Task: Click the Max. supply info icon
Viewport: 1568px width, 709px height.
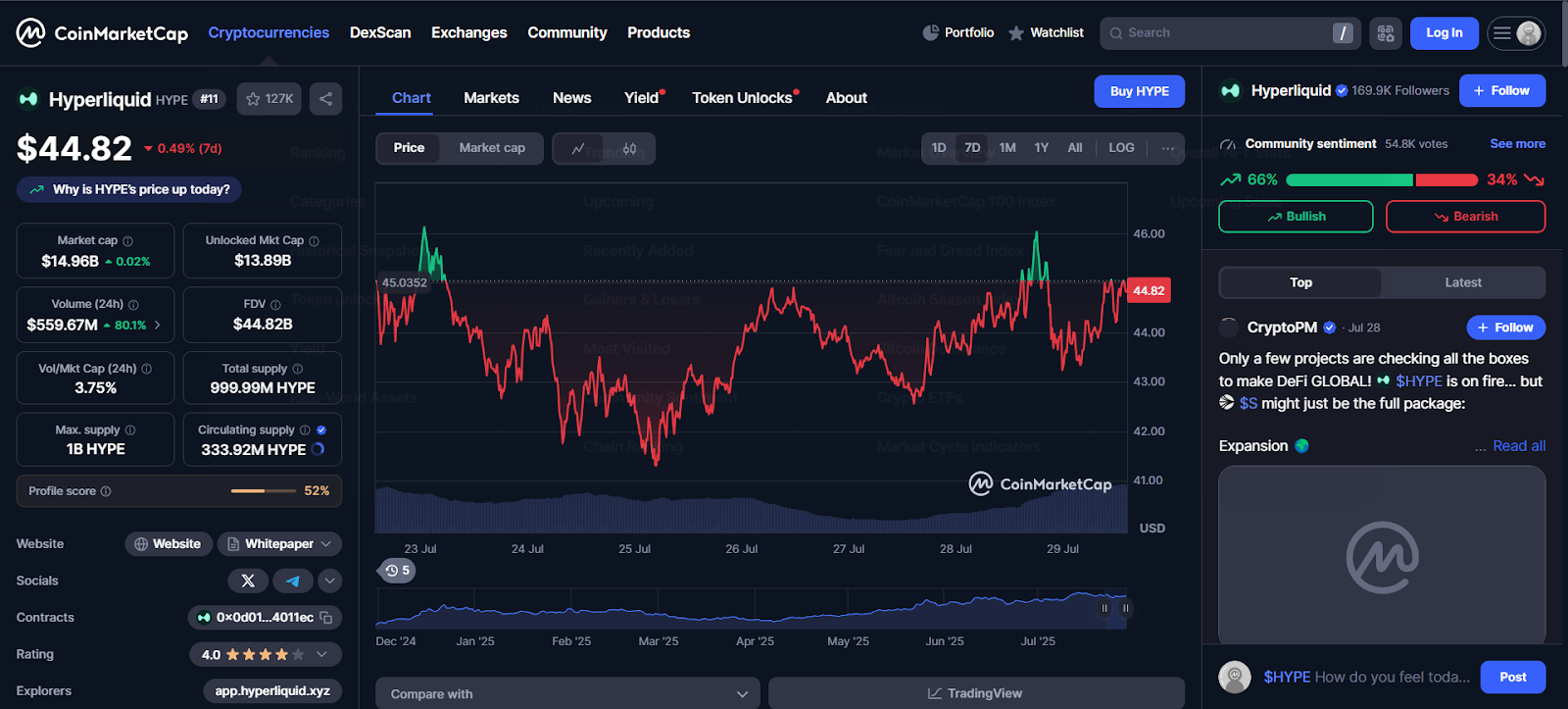Action: coord(130,430)
